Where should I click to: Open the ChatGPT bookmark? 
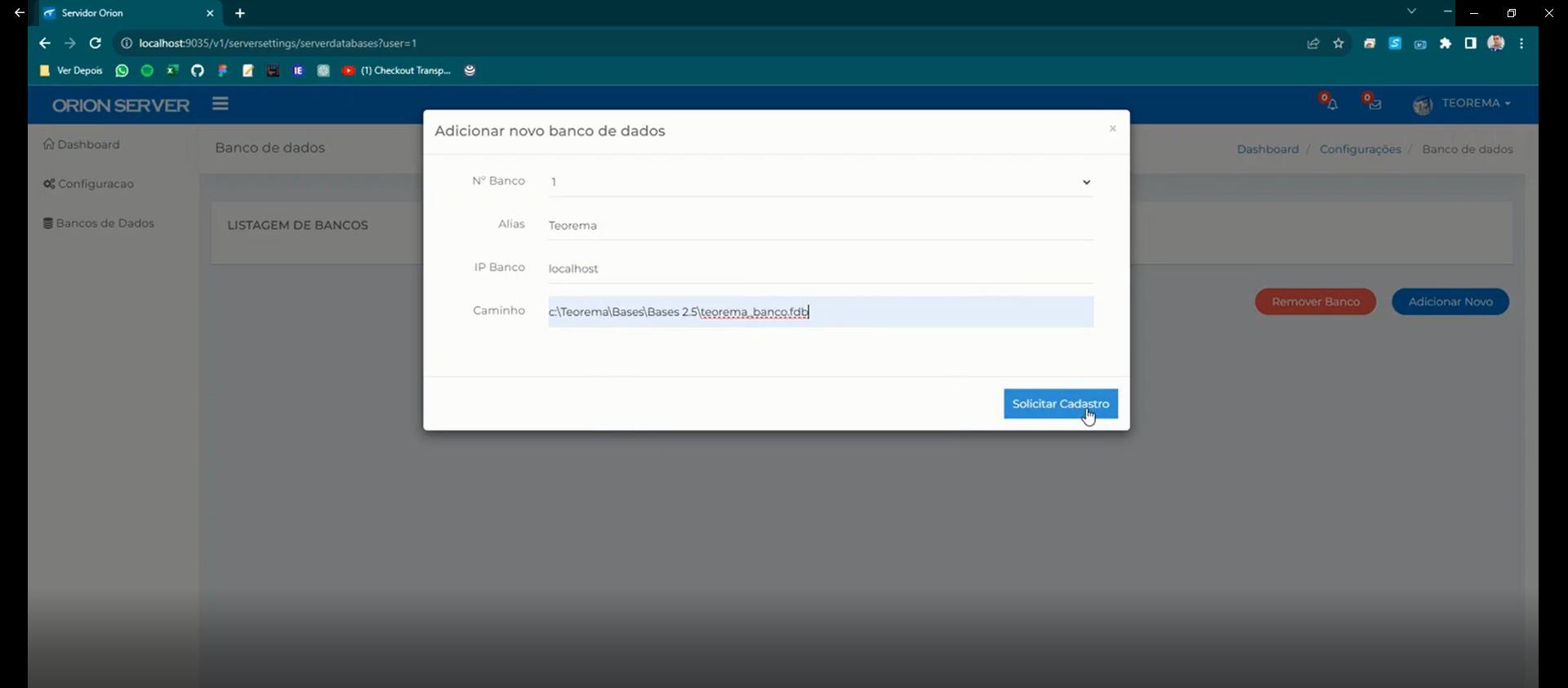click(323, 71)
